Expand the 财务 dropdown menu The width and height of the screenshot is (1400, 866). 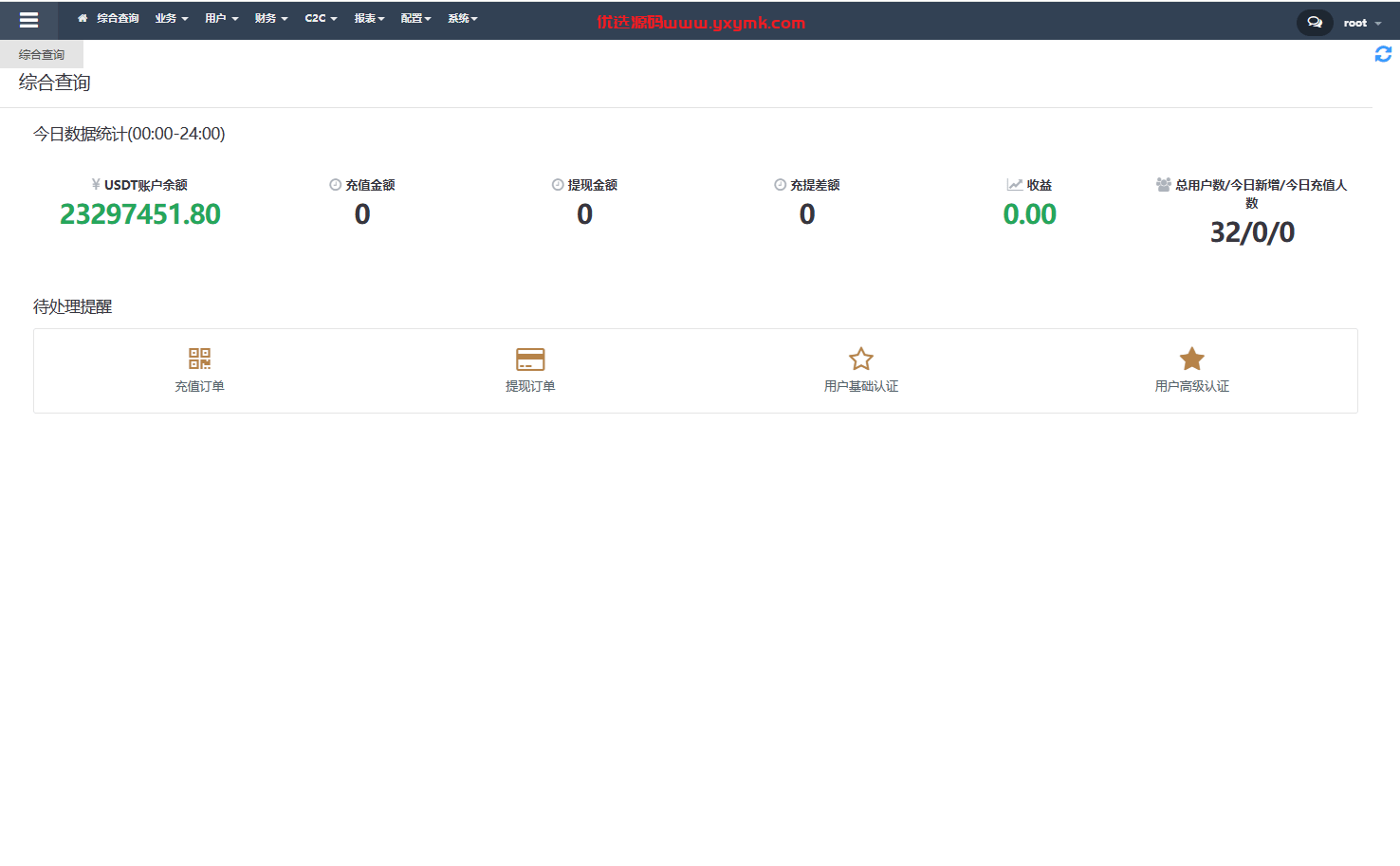271,18
